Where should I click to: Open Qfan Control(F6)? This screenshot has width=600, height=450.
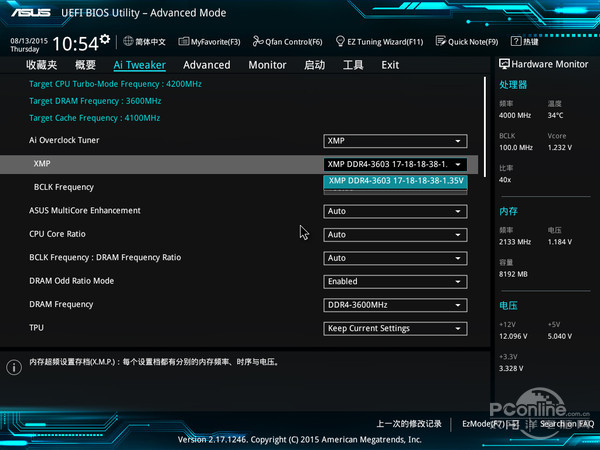point(294,42)
